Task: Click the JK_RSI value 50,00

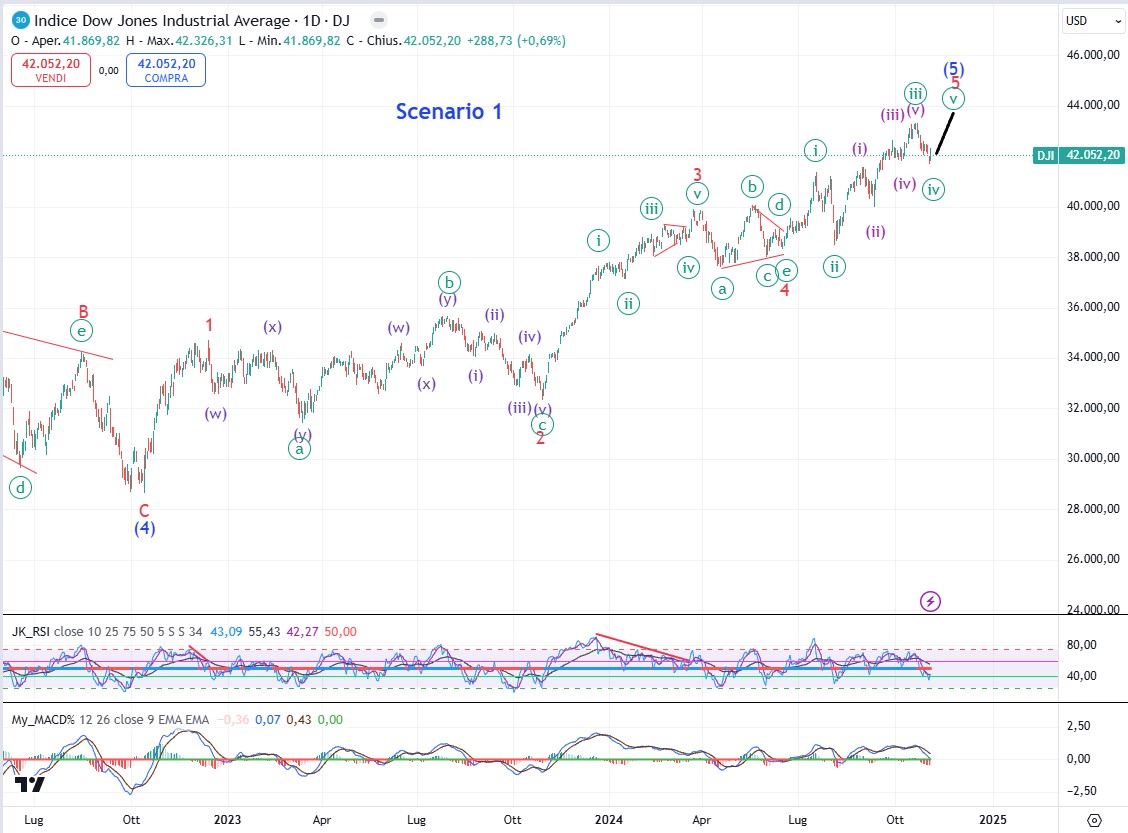Action: coord(340,632)
